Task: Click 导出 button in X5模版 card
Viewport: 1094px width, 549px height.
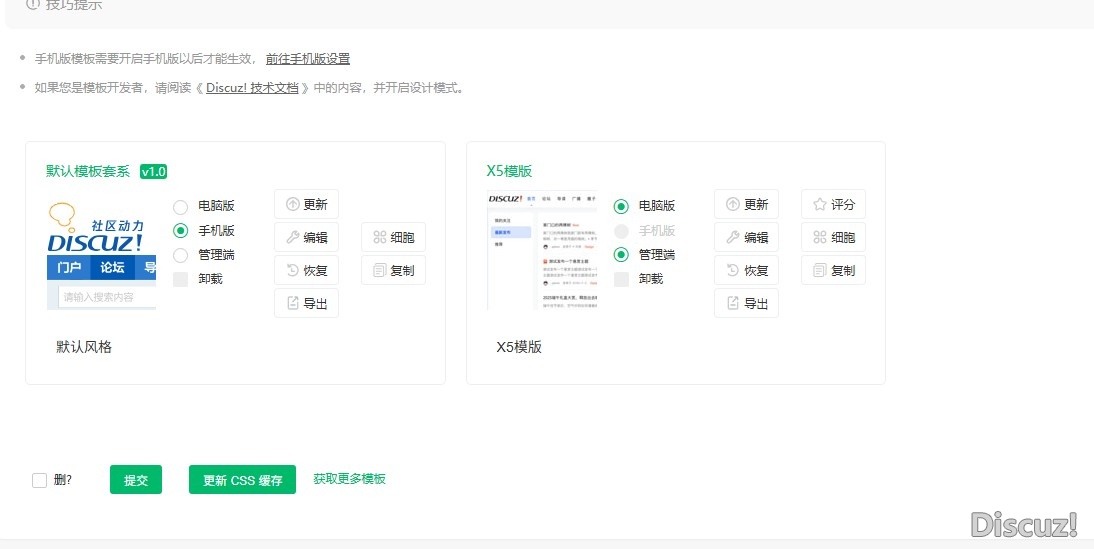Action: [x=747, y=303]
